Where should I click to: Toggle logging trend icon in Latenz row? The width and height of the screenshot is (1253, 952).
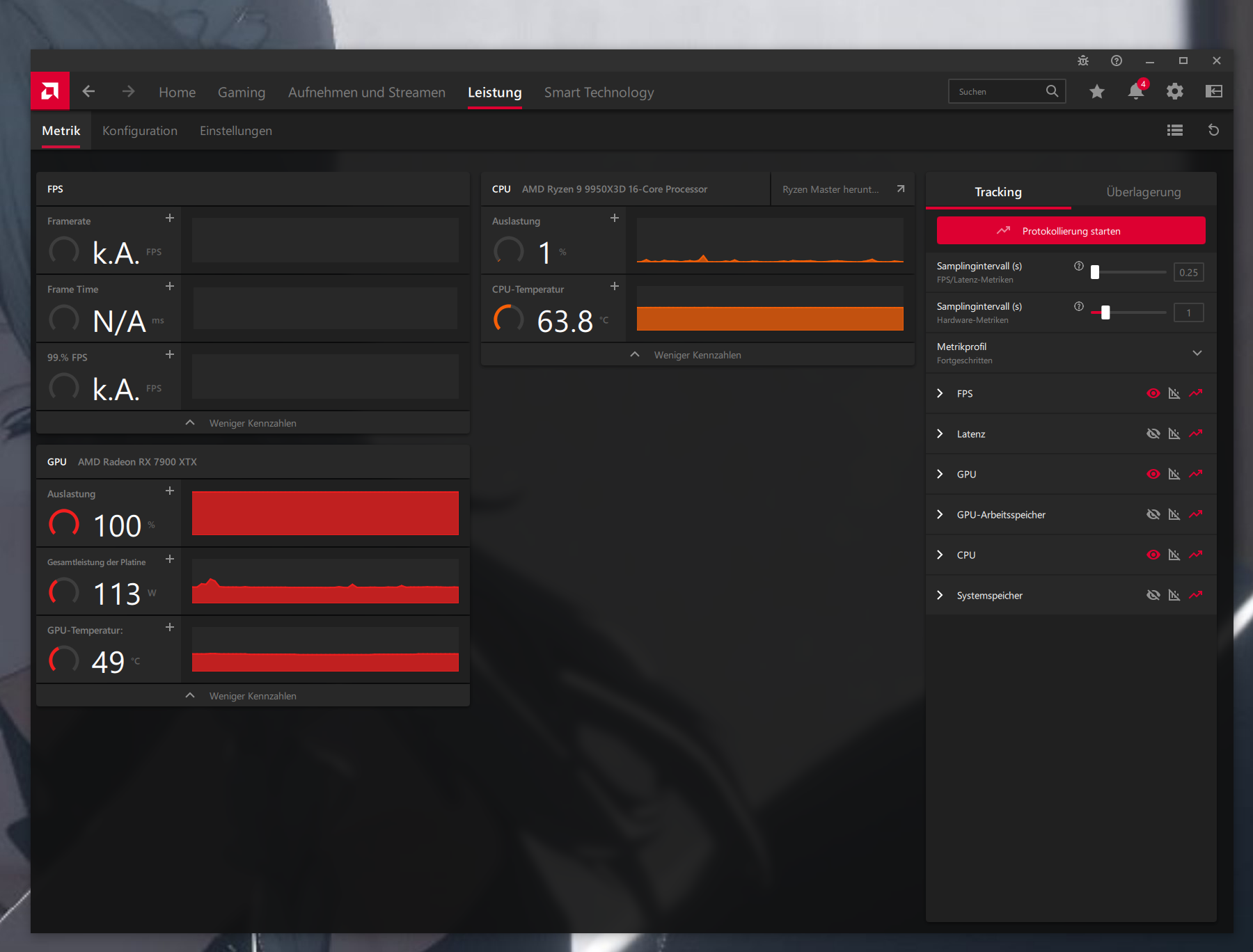pyautogui.click(x=1196, y=434)
